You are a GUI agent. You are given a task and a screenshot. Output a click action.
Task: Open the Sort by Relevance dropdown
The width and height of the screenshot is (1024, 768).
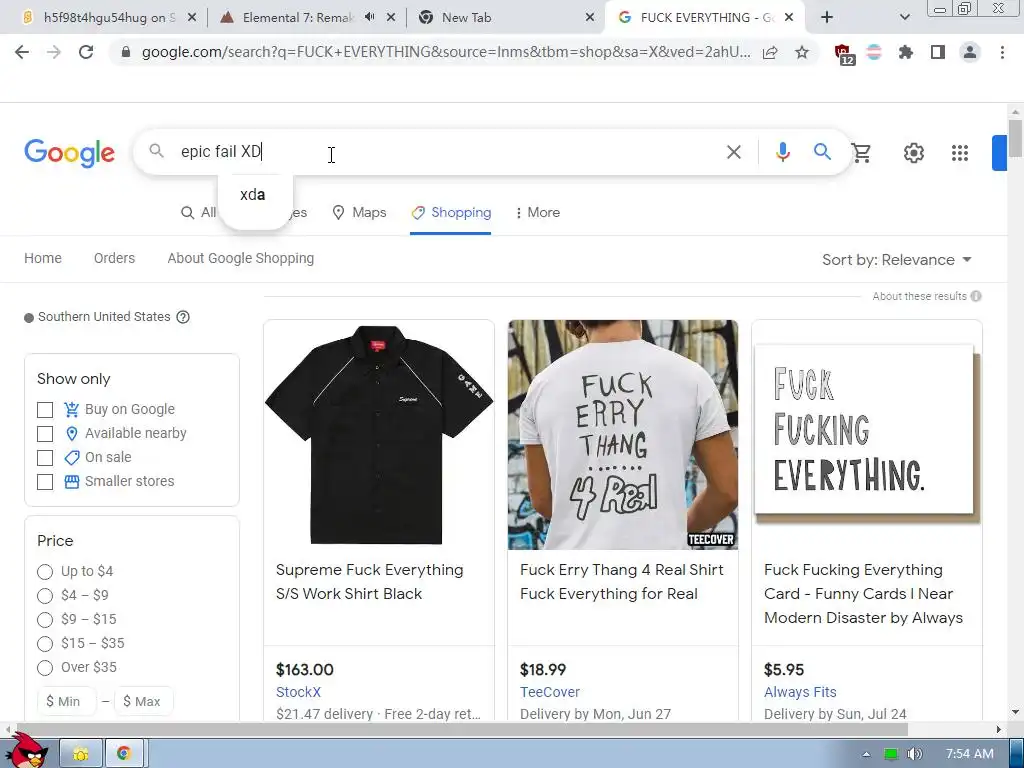[x=897, y=260]
